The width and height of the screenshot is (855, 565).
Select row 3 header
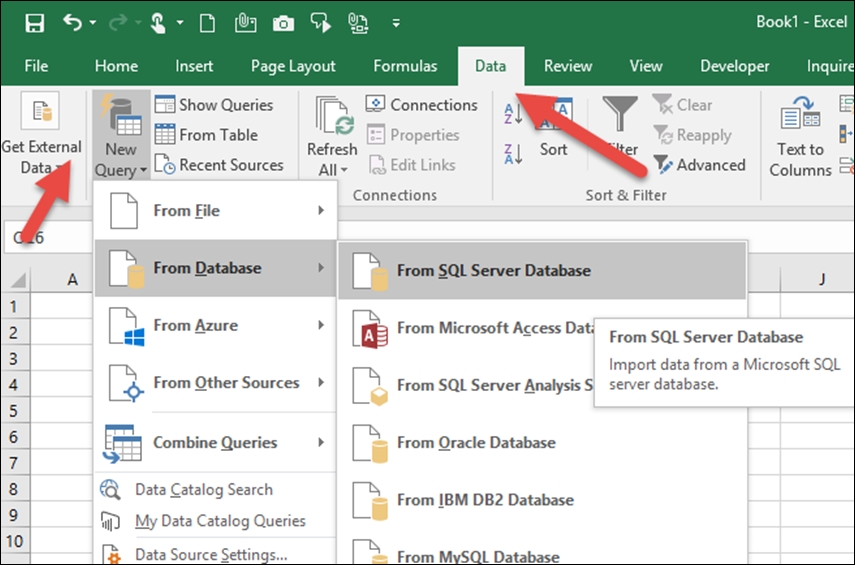click(x=14, y=359)
